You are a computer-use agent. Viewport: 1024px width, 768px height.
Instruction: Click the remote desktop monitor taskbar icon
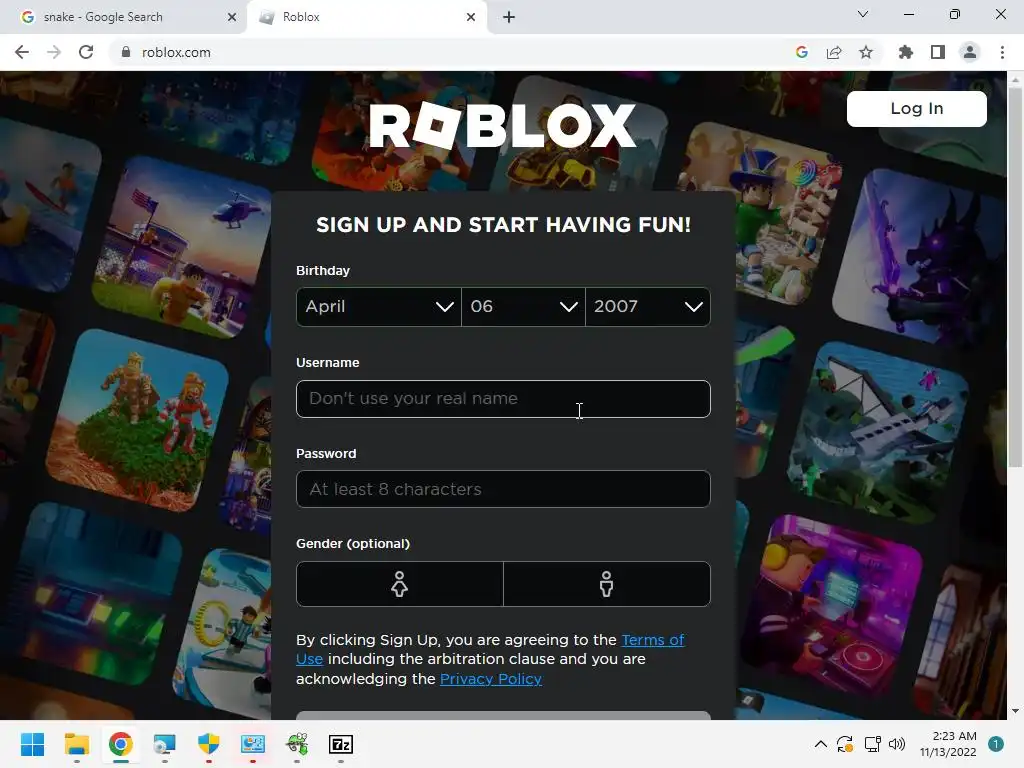pyautogui.click(x=165, y=744)
